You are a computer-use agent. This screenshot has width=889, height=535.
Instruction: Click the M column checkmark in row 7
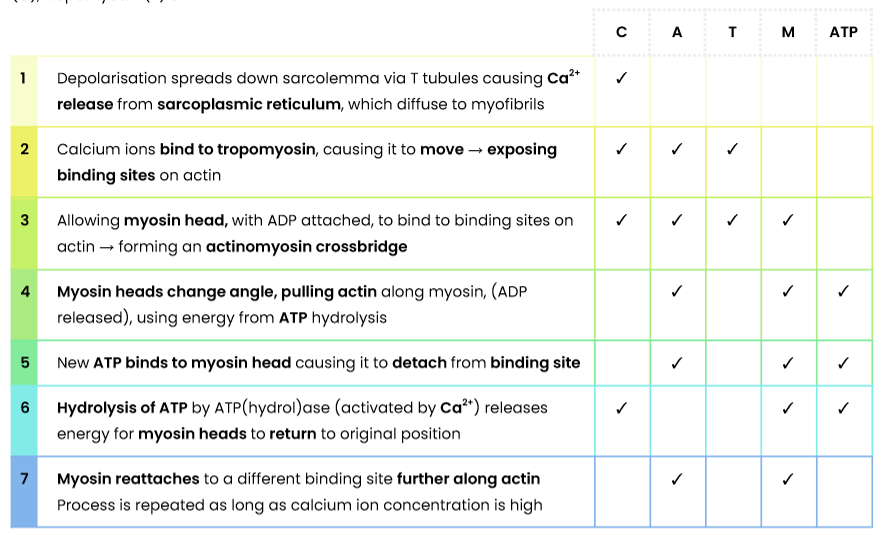[x=788, y=479]
